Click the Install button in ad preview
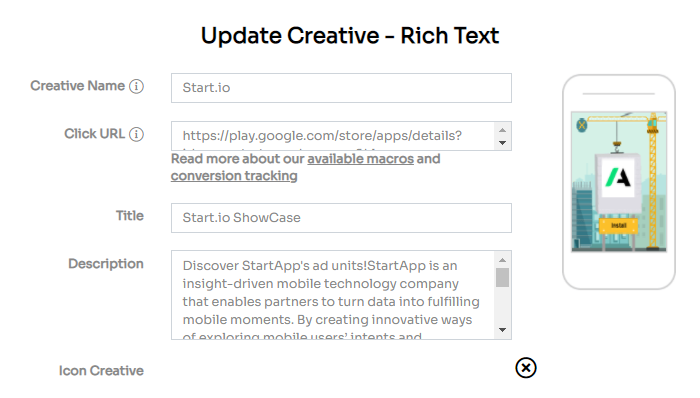Screen dimensions: 700x398 point(618,226)
